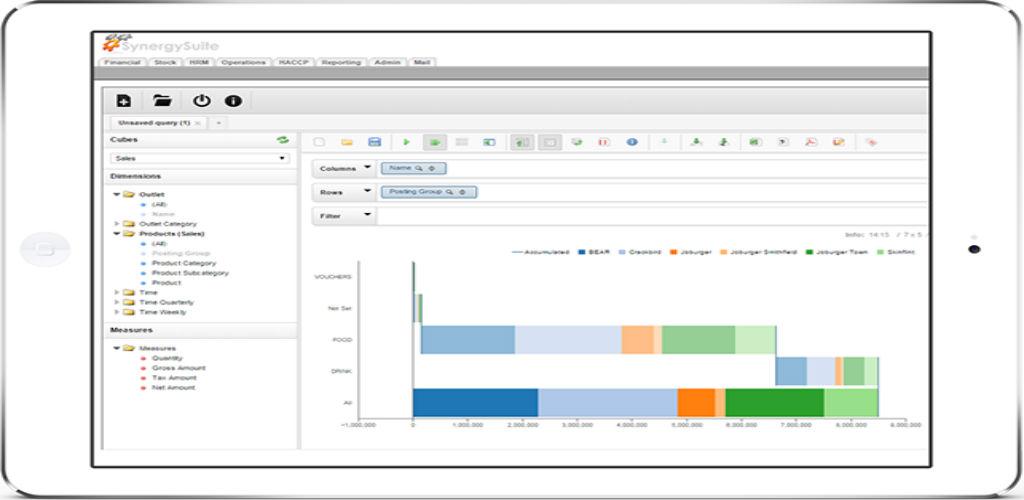Select Net Amount measure
Viewport: 1024px width, 500px height.
[173, 388]
